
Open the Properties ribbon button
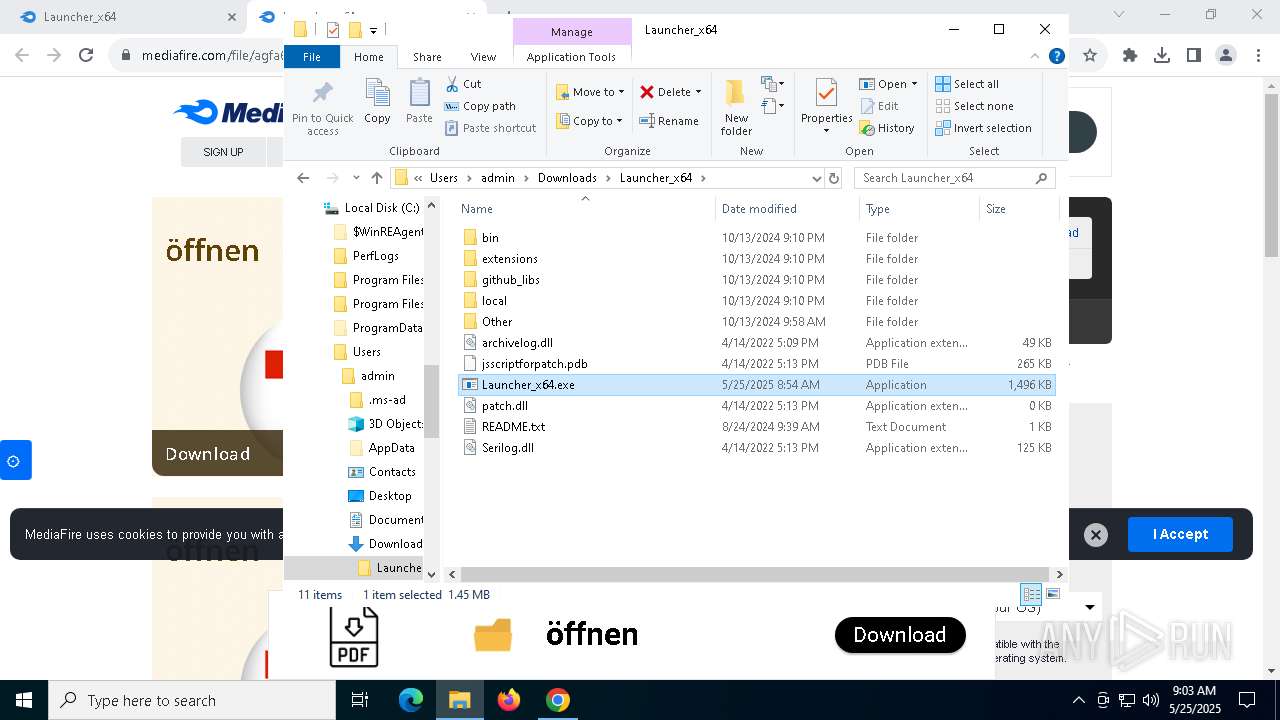pyautogui.click(x=826, y=106)
